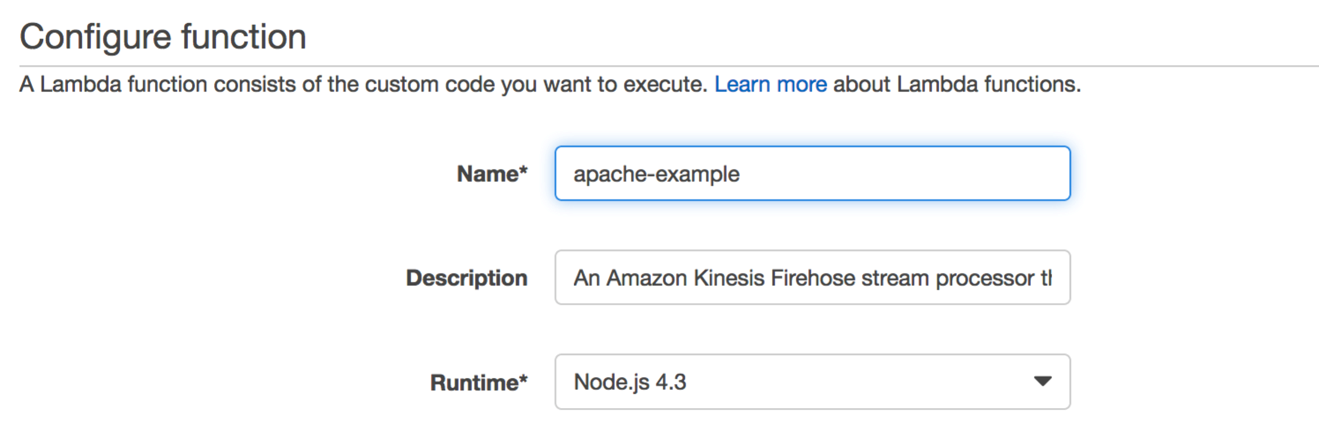
Task: Place cursor on apache-example text
Action: click(656, 174)
